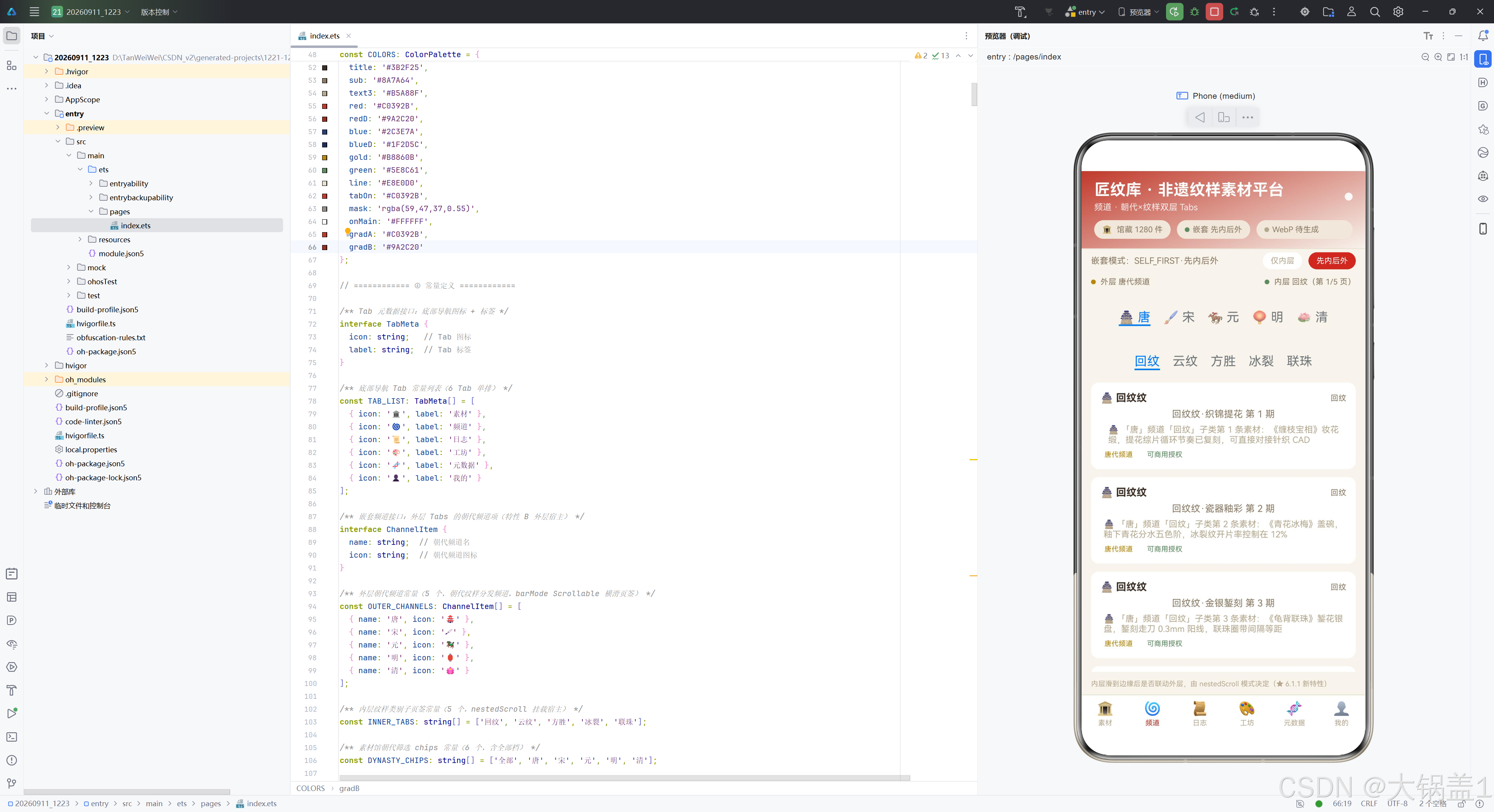
Task: Stop the running preview session
Action: tap(1214, 12)
